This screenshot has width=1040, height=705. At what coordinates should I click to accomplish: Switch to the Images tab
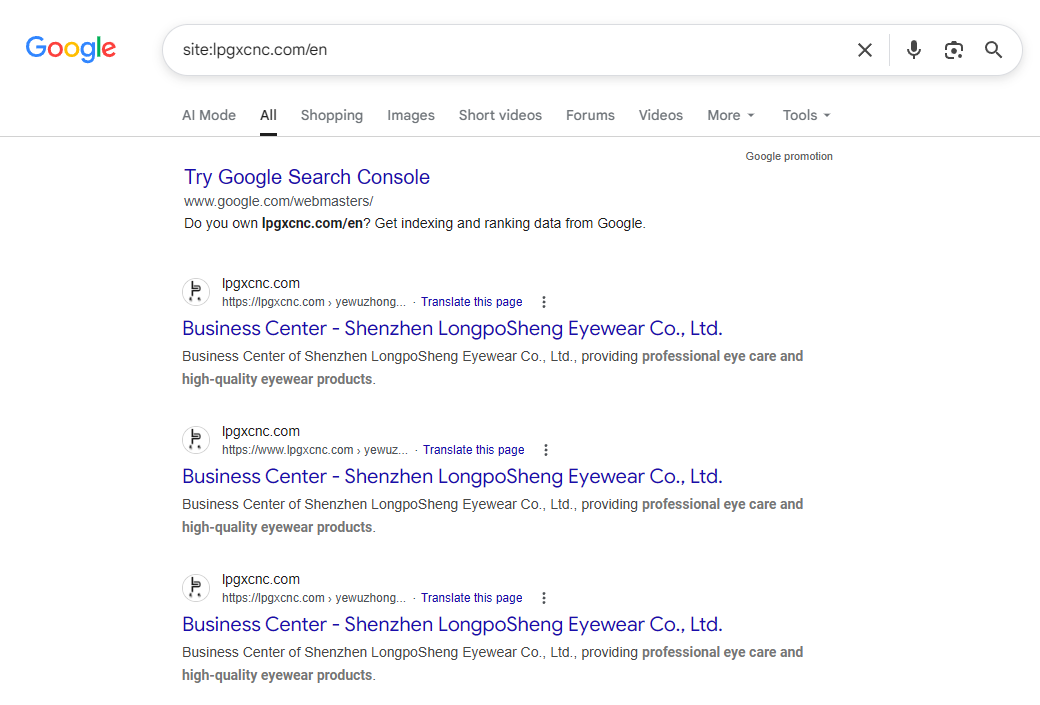coord(411,115)
